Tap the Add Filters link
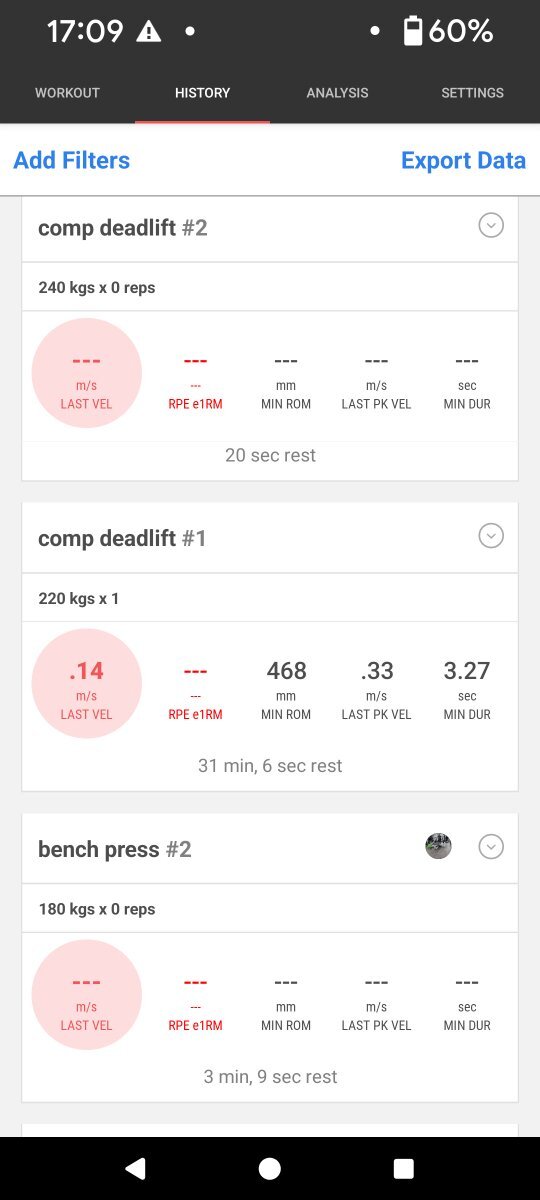Image resolution: width=540 pixels, height=1200 pixels. coord(71,160)
